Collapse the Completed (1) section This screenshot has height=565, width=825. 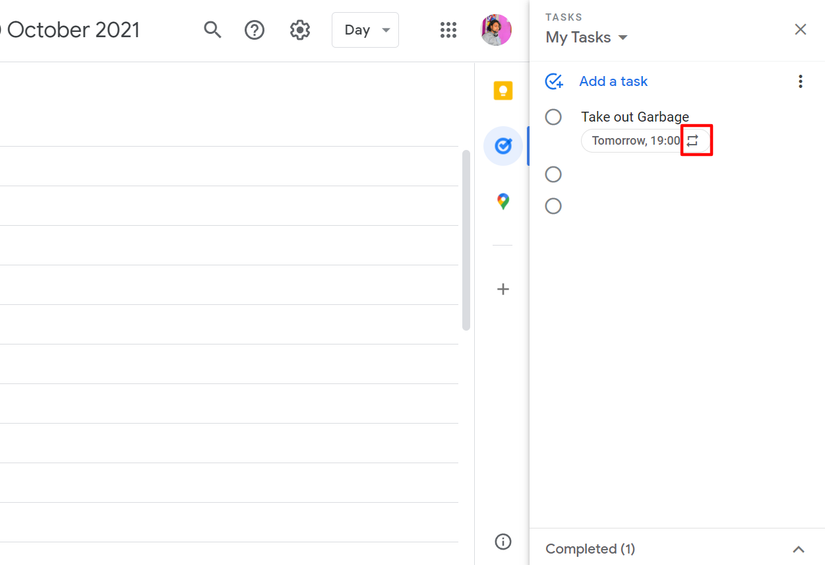click(x=798, y=549)
